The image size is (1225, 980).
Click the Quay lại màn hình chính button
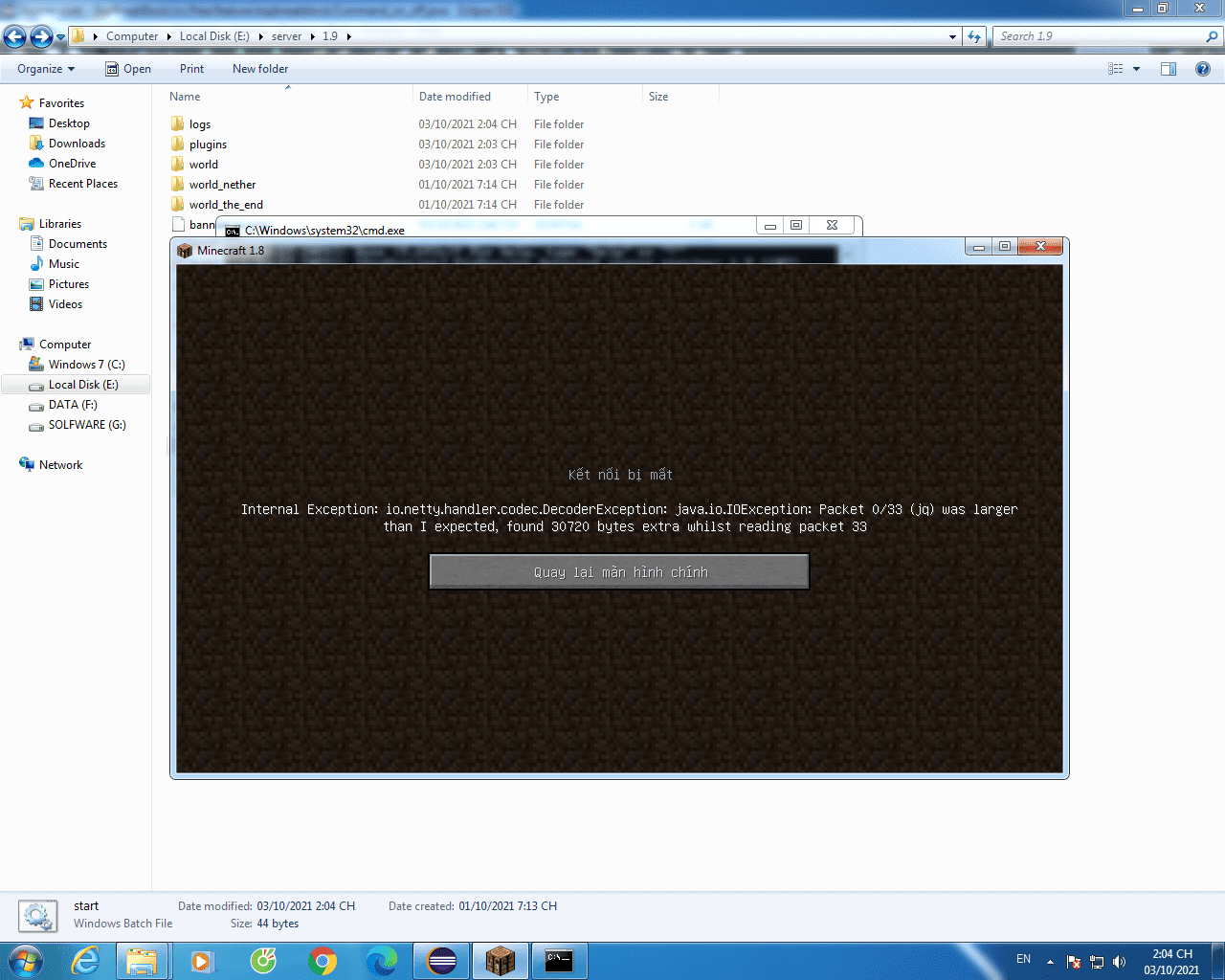[x=619, y=572]
